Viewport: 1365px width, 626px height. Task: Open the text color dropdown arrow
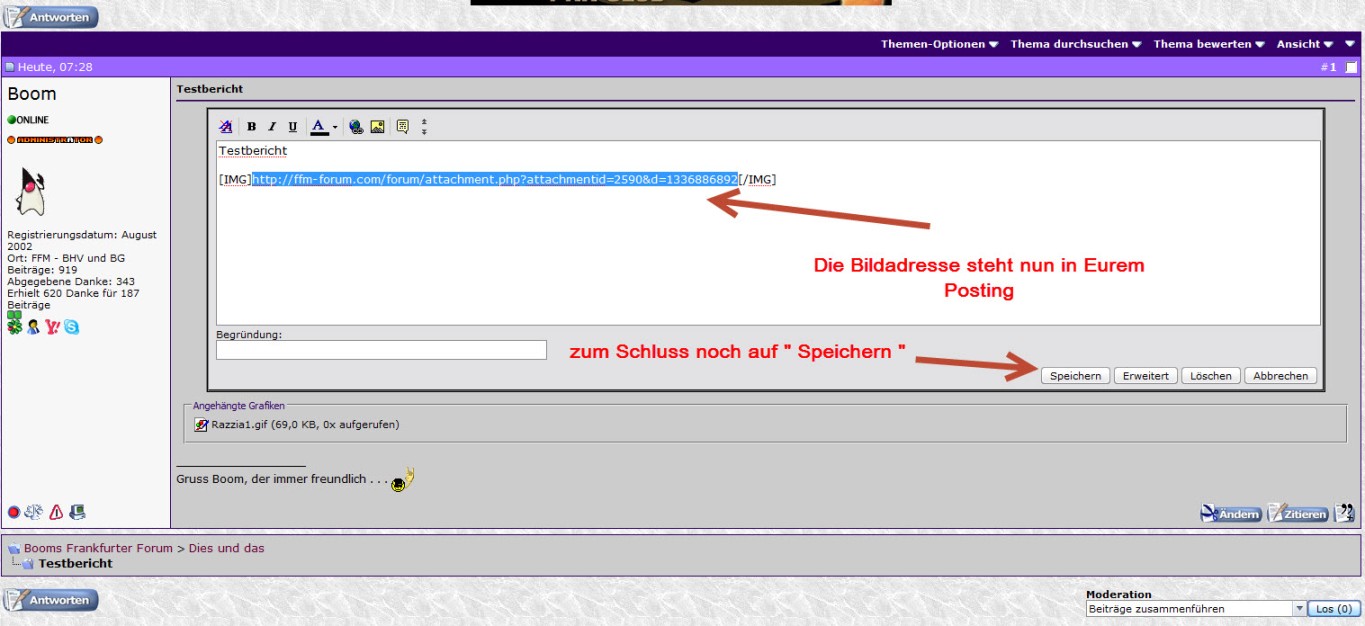pos(335,127)
